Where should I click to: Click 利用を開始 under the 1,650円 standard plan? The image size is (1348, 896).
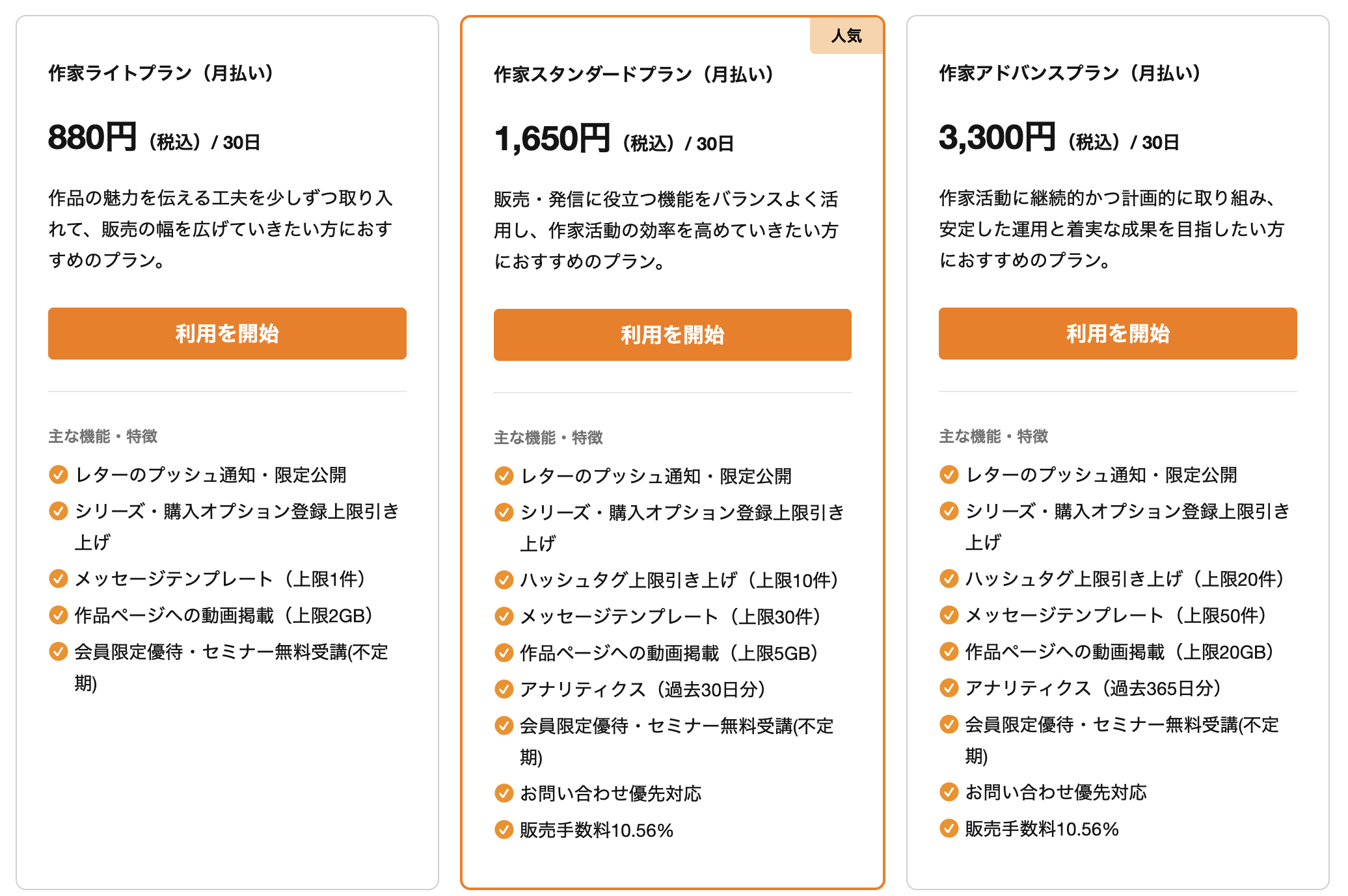pyautogui.click(x=672, y=335)
